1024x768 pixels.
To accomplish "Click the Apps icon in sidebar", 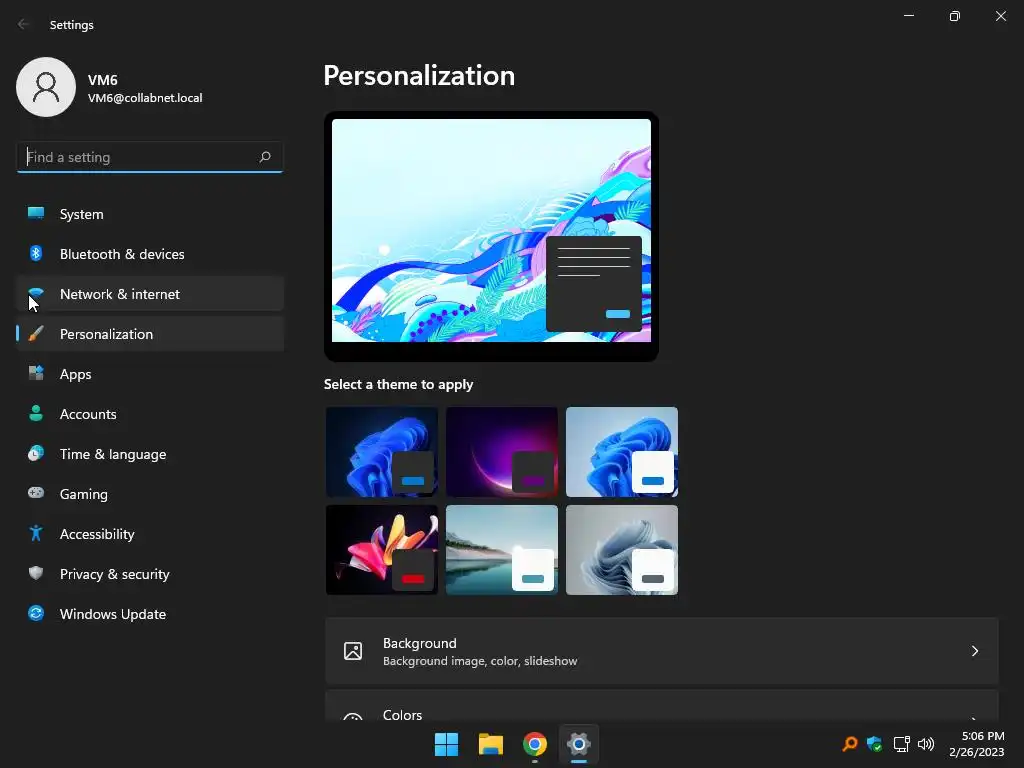I will [36, 374].
